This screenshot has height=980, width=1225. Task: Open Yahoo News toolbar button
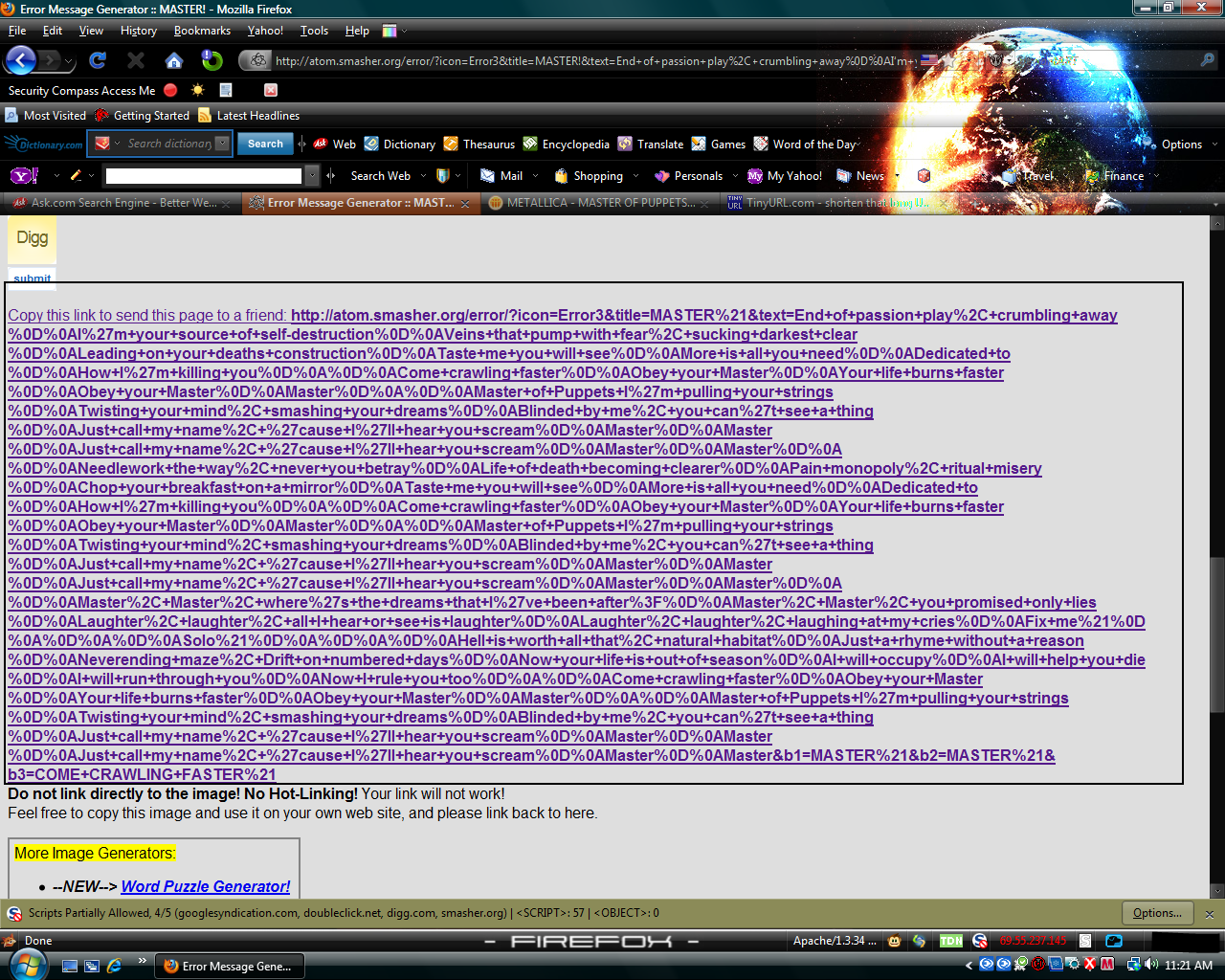coord(860,176)
